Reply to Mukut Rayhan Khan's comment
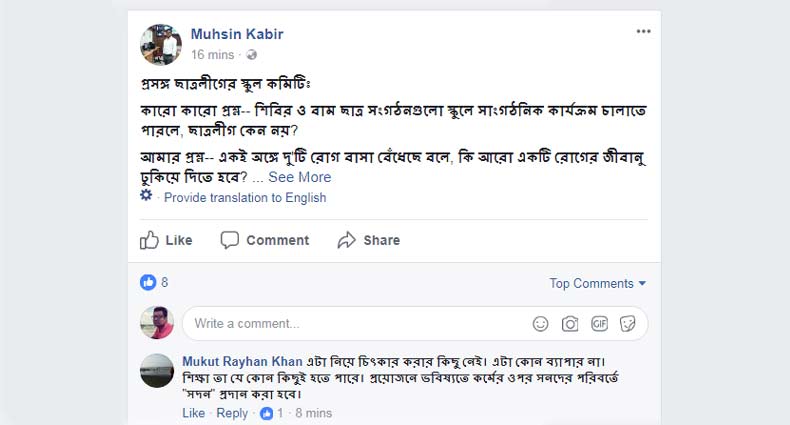Image resolution: width=790 pixels, height=425 pixels. 232,413
